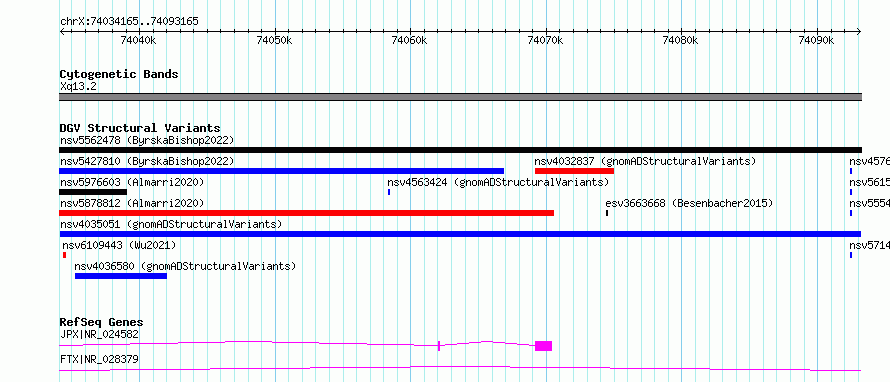Click the ruler's left scroll arrow
Image resolution: width=890 pixels, height=382 pixels.
[x=62, y=32]
